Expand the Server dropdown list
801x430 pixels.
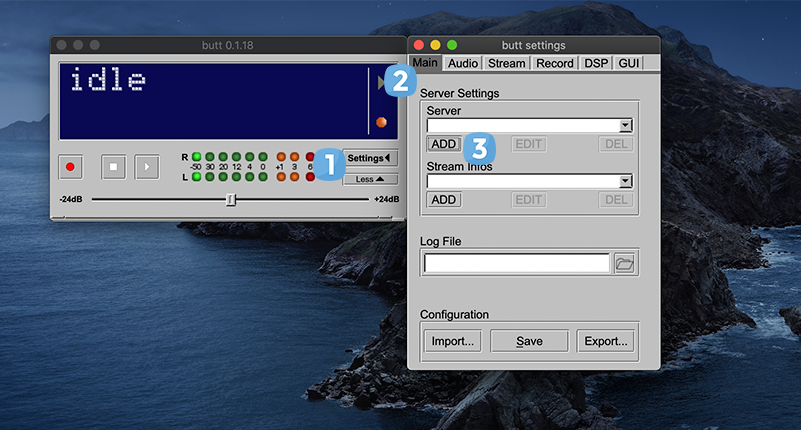(x=625, y=126)
